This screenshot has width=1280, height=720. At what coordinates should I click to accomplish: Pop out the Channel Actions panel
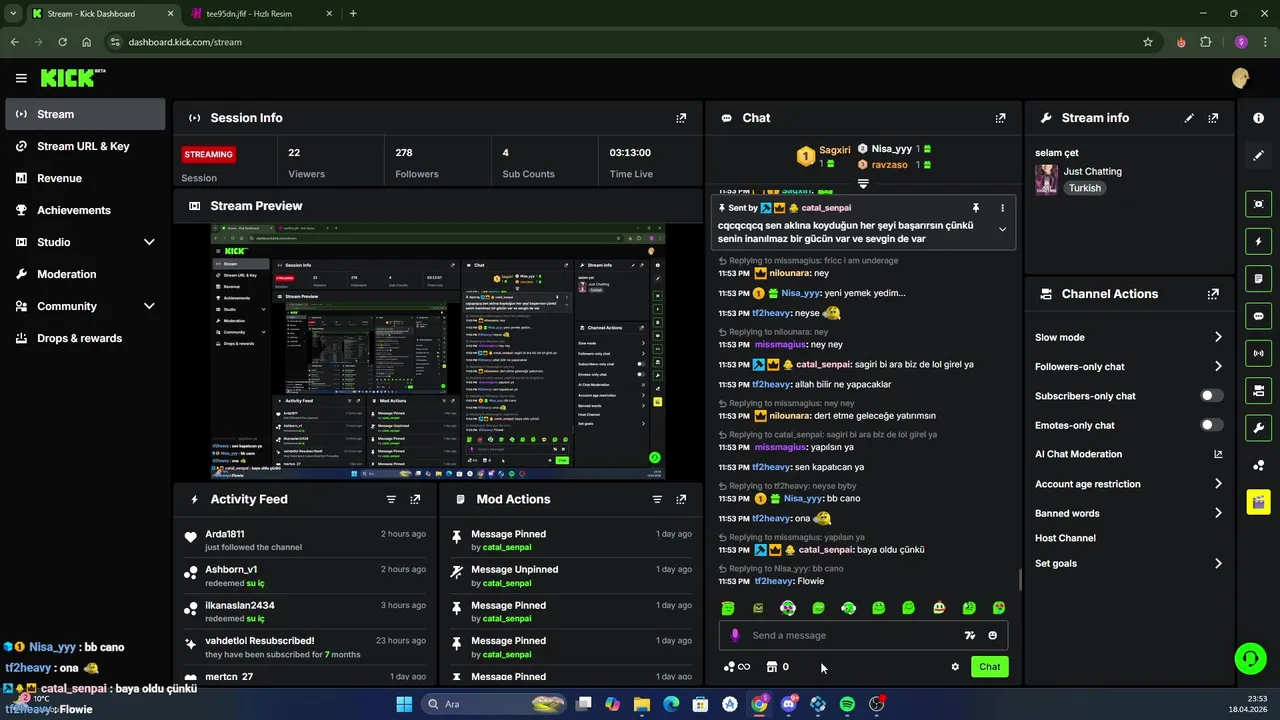coord(1213,294)
